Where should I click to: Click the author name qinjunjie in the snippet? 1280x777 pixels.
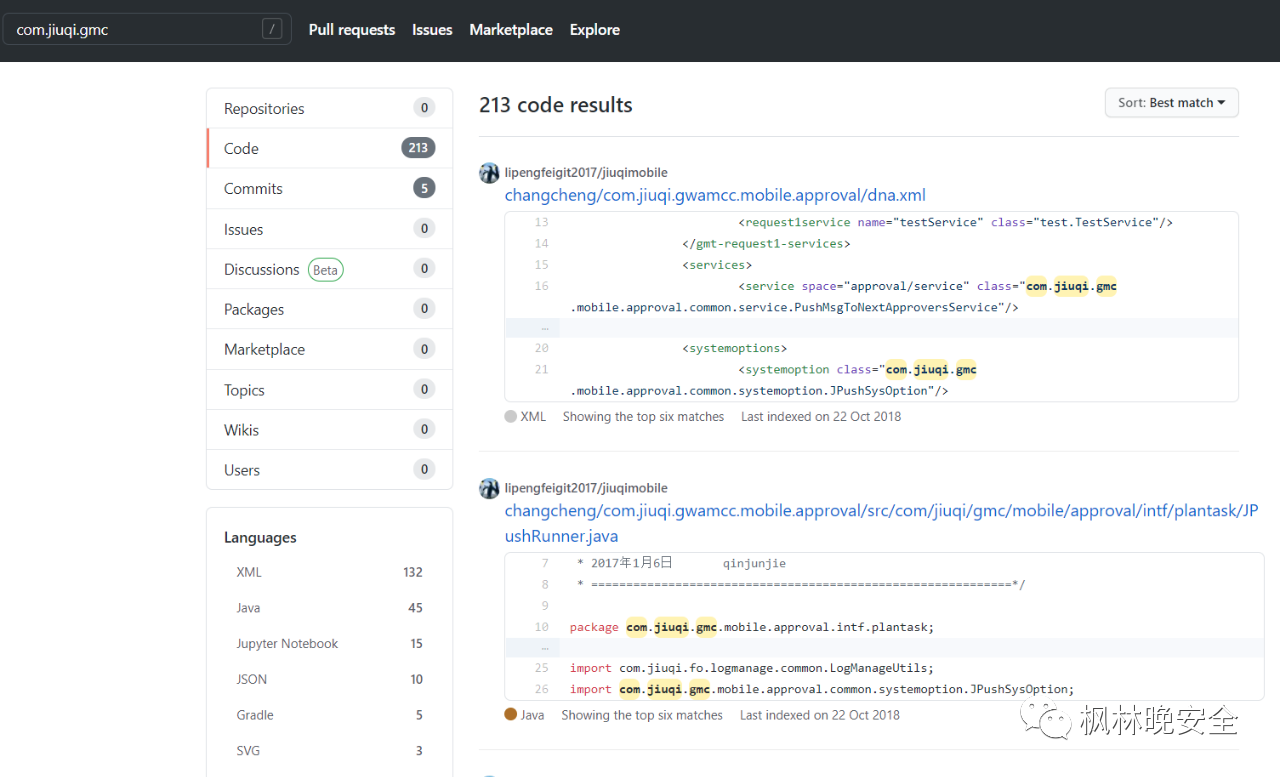click(755, 564)
